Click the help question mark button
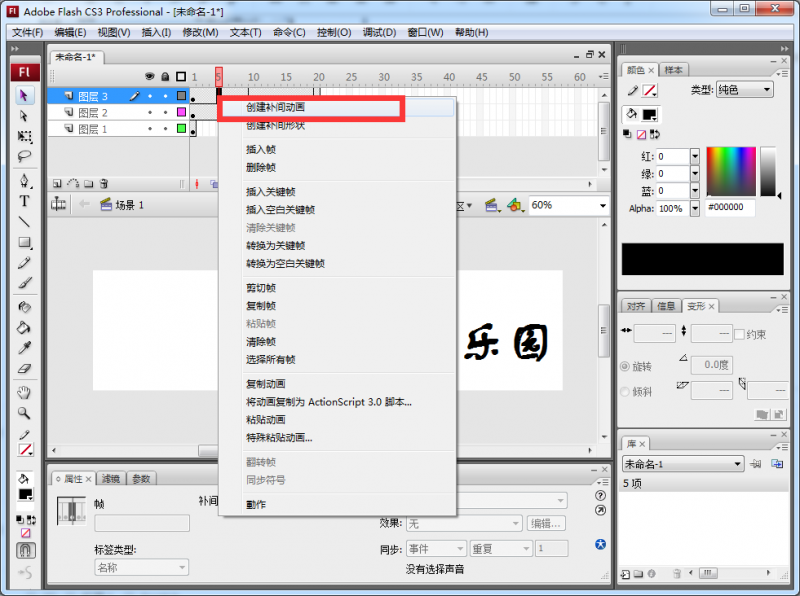This screenshot has height=596, width=800. [601, 495]
